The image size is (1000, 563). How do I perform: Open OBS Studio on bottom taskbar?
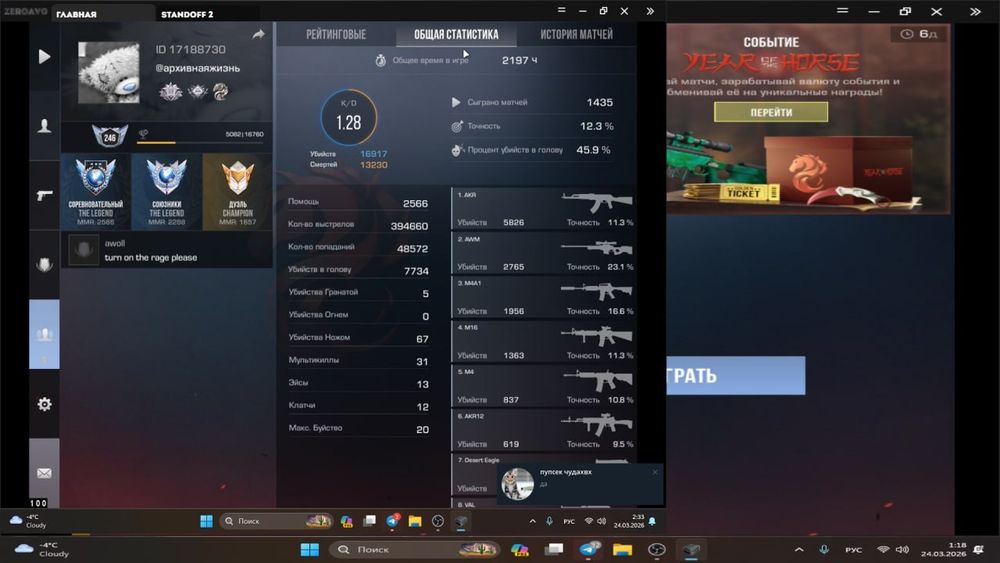pos(657,550)
